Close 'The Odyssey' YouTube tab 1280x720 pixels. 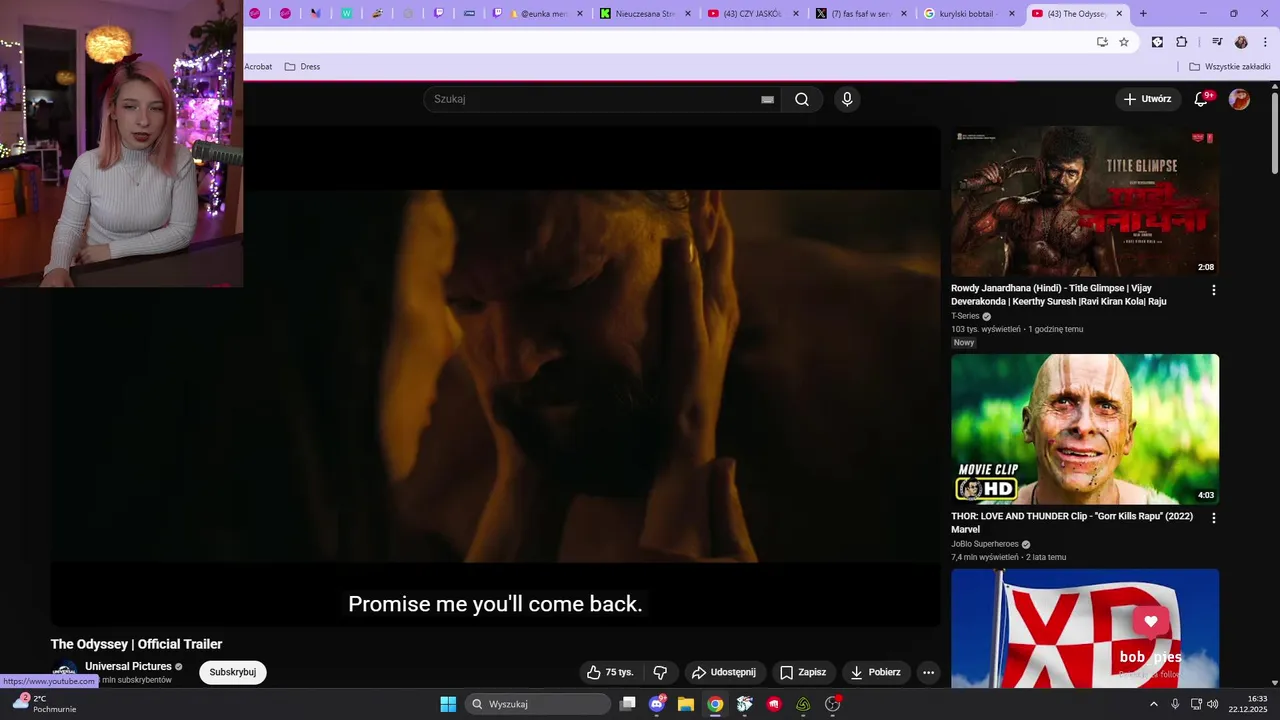tap(1119, 14)
